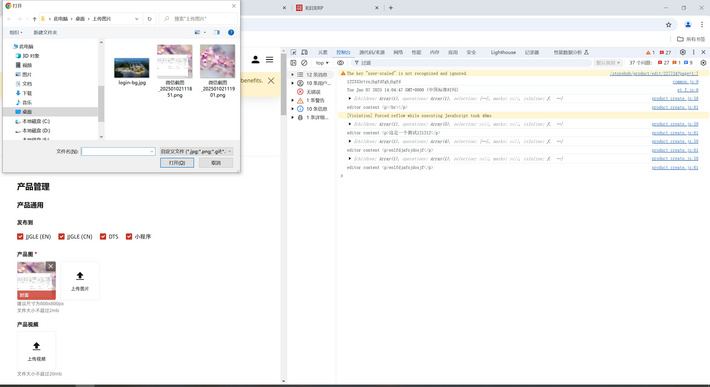The width and height of the screenshot is (710, 387).
Task: Open the top context dropdown in console
Action: pyautogui.click(x=322, y=63)
